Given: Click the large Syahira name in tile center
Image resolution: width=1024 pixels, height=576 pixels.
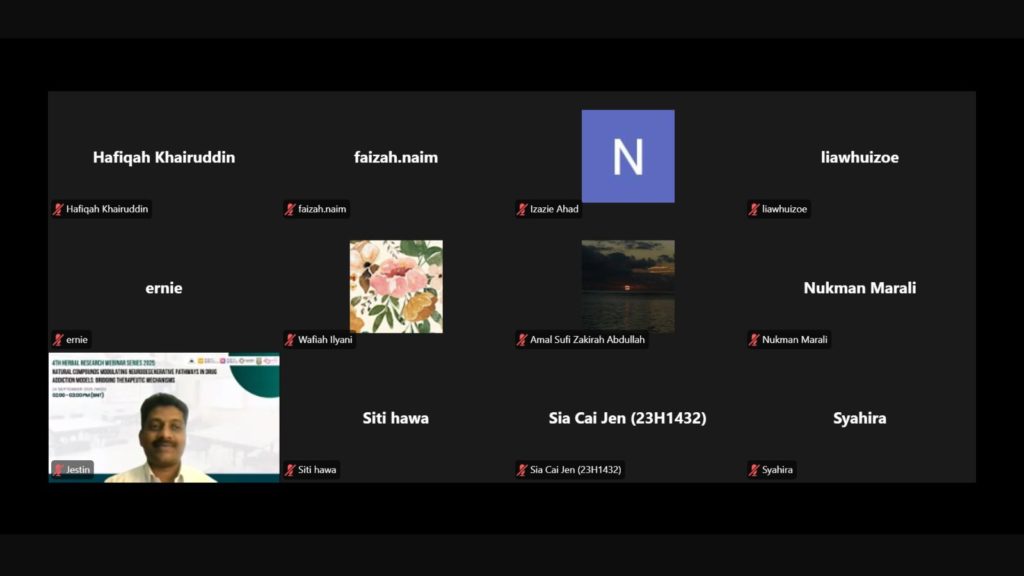Looking at the screenshot, I should pyautogui.click(x=860, y=418).
